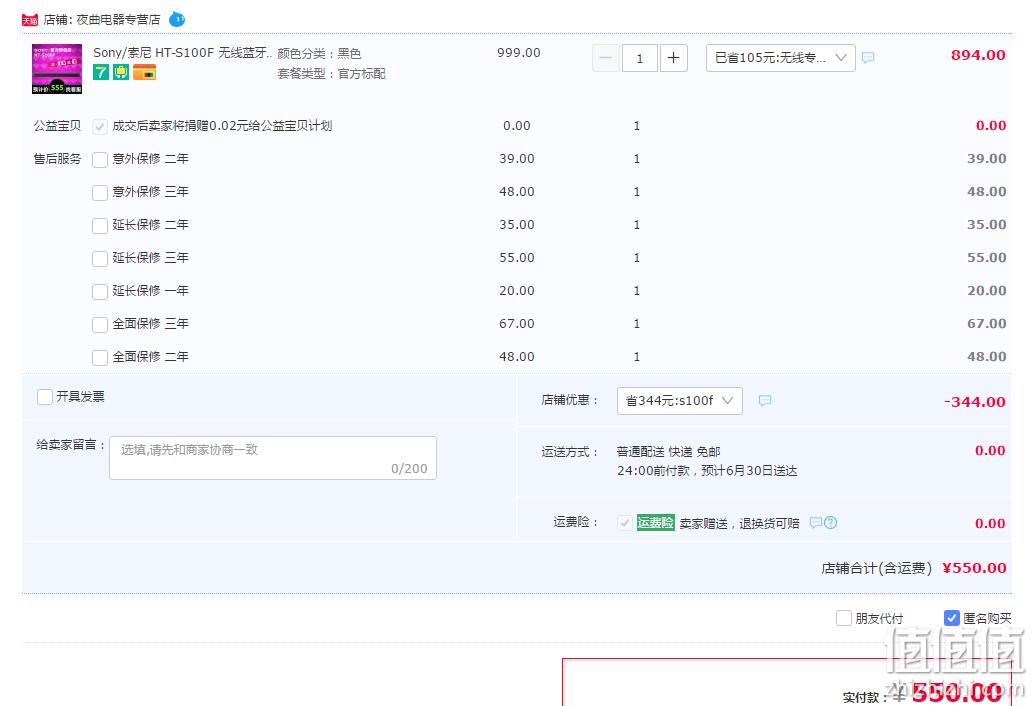The height and width of the screenshot is (706, 1034).
Task: Toggle the 运费险 checkbox
Action: pyautogui.click(x=624, y=523)
